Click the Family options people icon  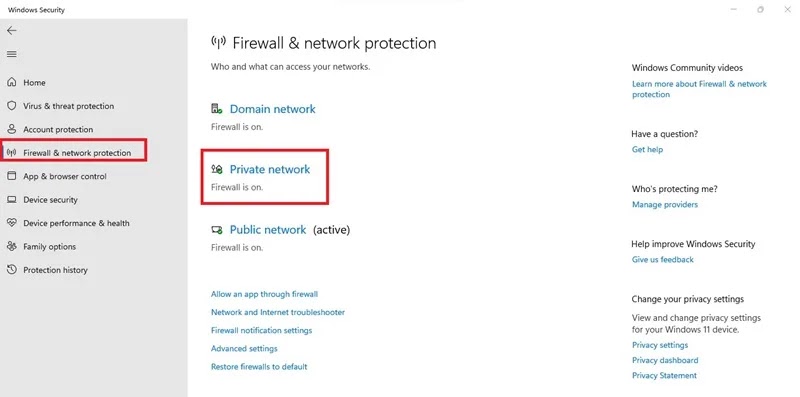(x=12, y=246)
